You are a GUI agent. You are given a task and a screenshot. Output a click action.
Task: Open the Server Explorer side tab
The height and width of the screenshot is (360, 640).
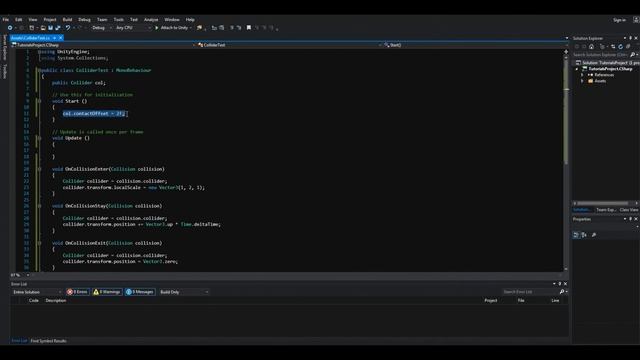[5, 47]
